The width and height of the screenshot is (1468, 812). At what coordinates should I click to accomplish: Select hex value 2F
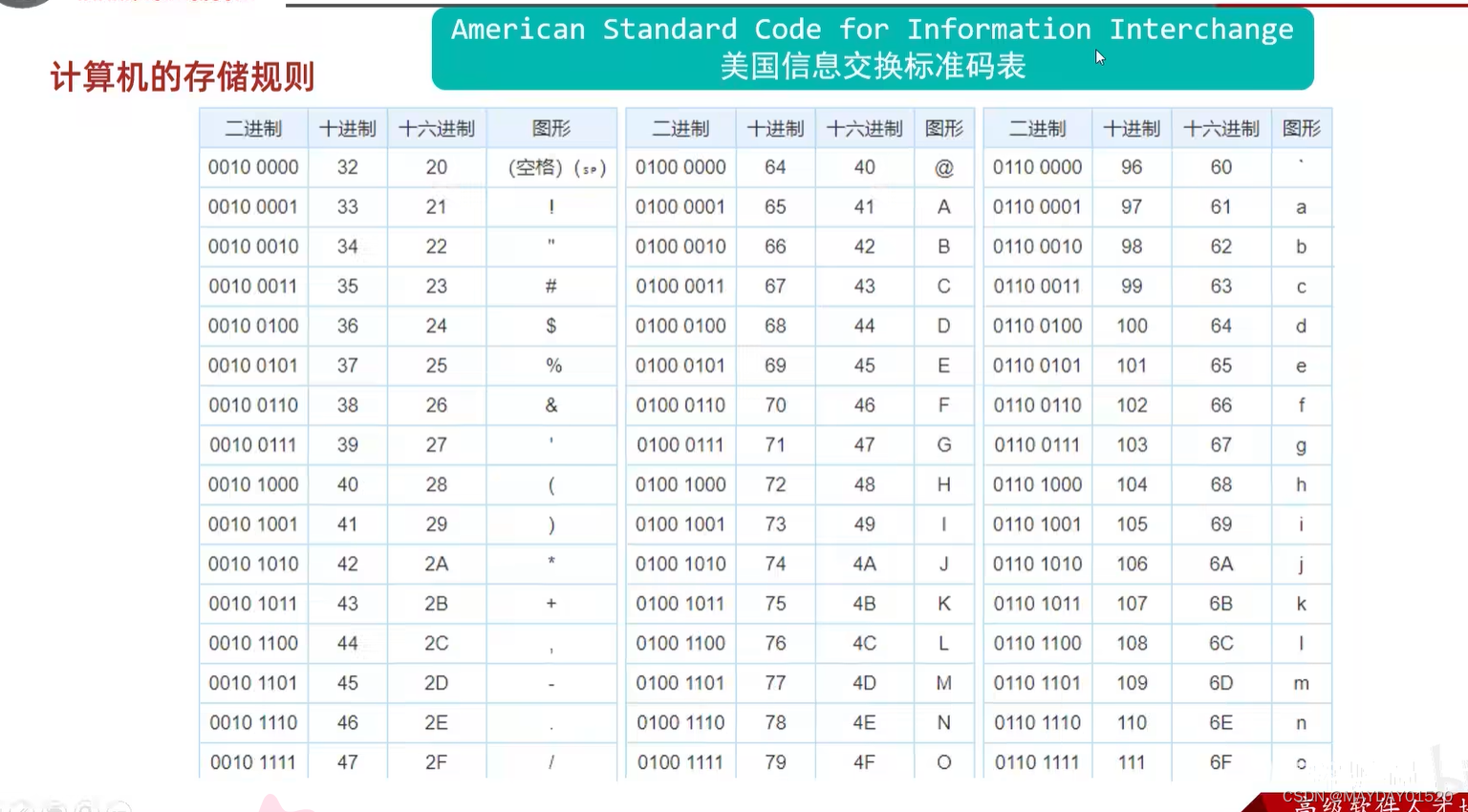[x=437, y=762]
